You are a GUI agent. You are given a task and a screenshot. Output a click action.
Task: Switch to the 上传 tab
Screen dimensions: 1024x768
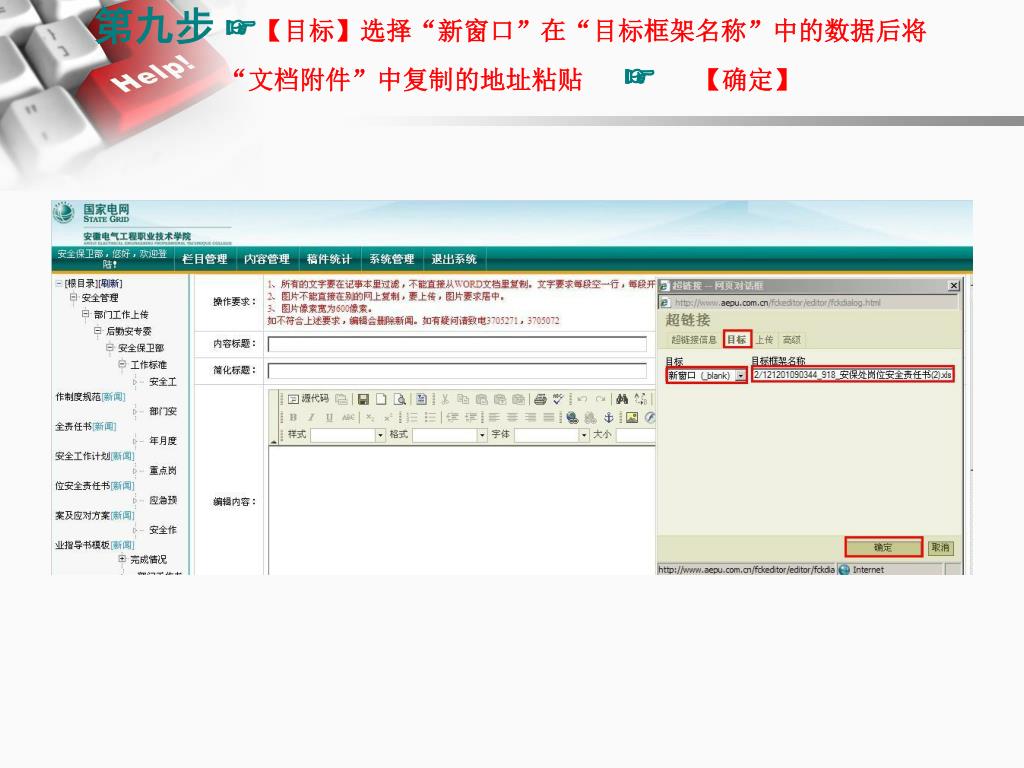coord(764,340)
